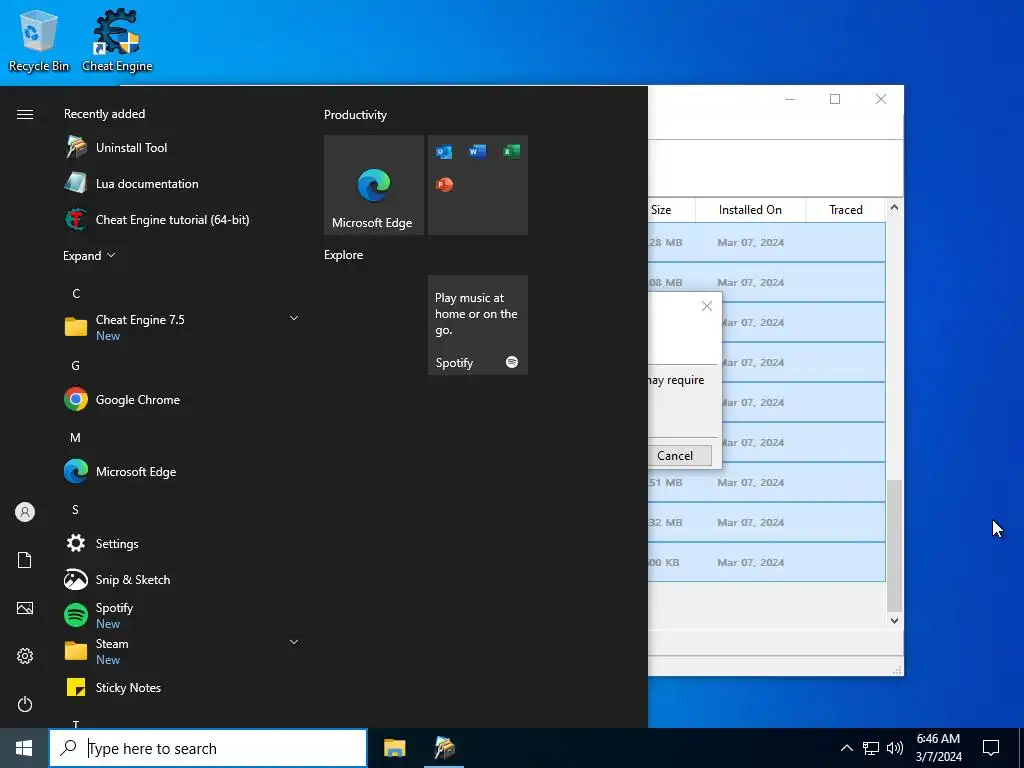The image size is (1024, 768).
Task: Click Cancel in the Uninstall Tool dialog
Action: click(x=675, y=456)
